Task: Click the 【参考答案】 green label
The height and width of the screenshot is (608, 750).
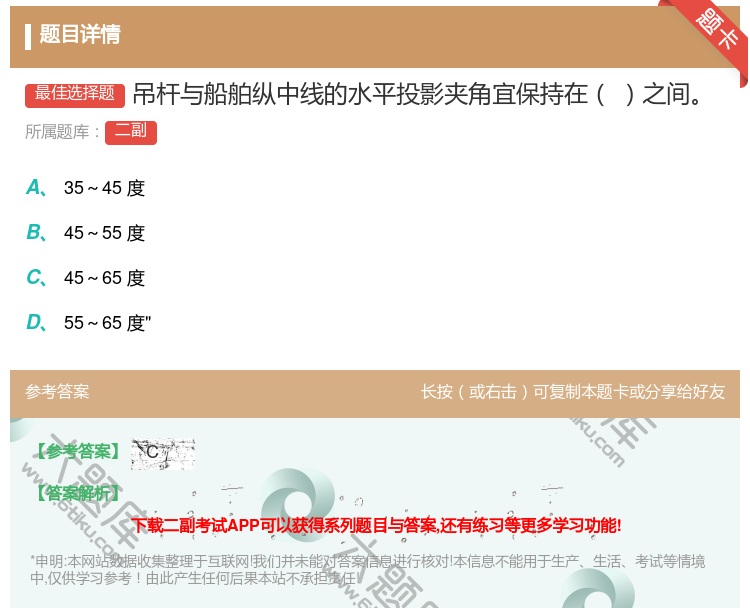Action: coord(78,451)
